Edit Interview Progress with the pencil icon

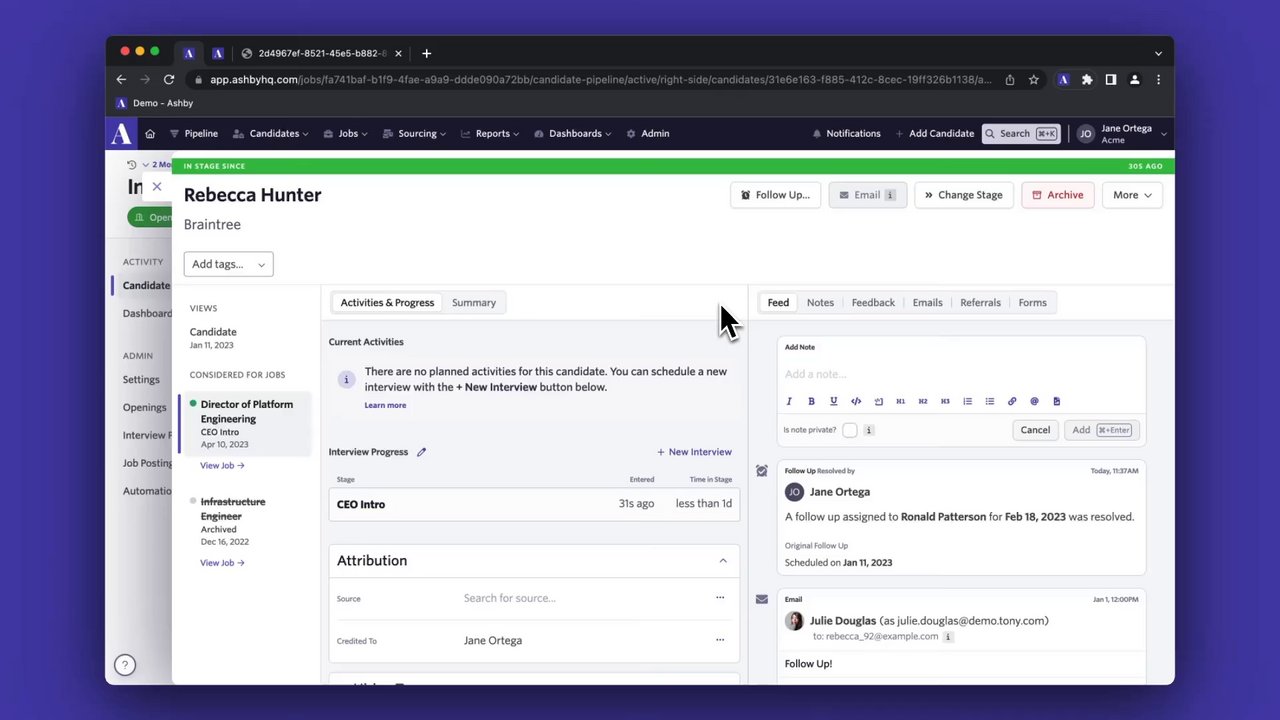(x=421, y=452)
